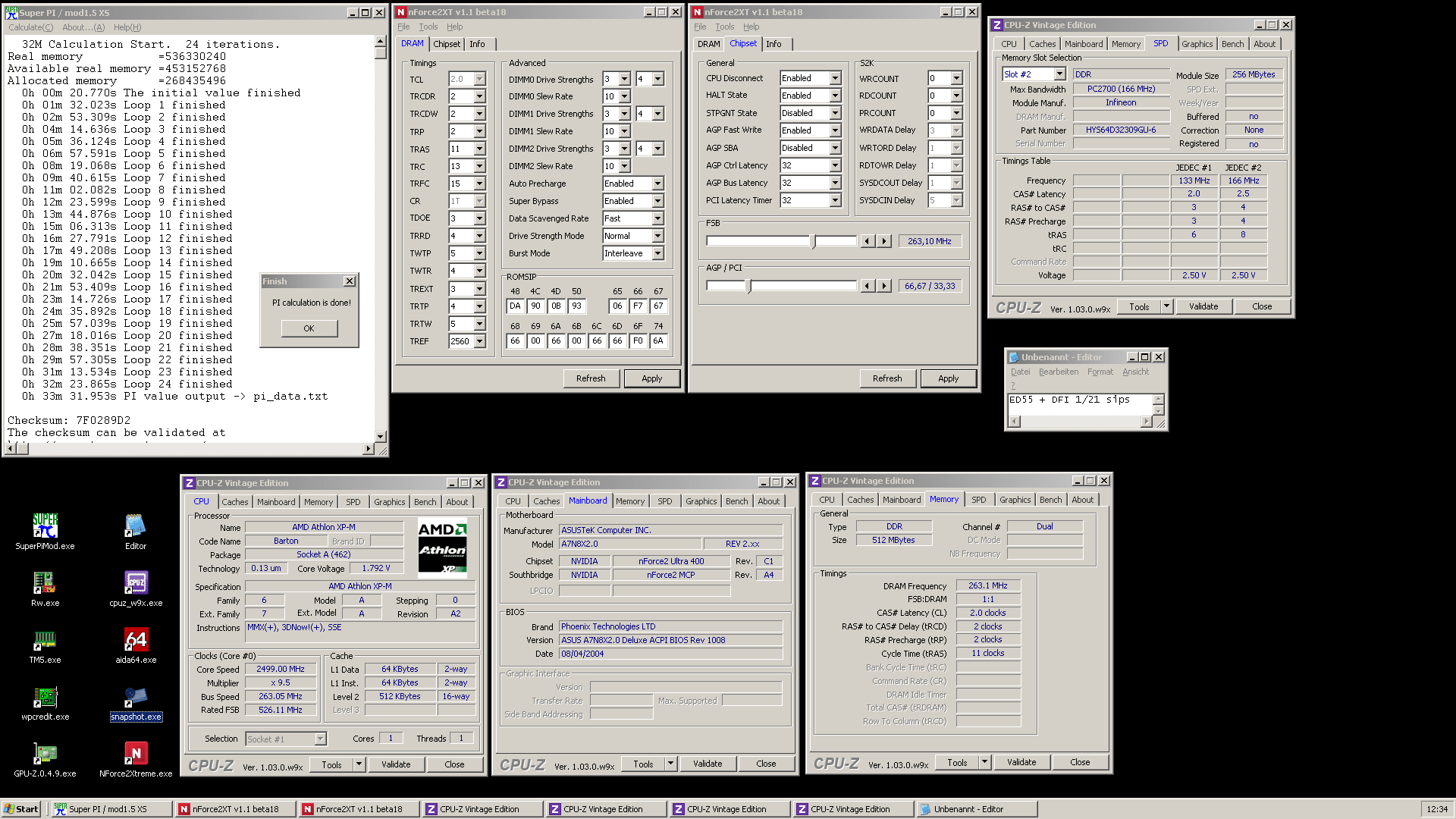
Task: Open Bearbeiten menu in Editor
Action: pos(1058,372)
